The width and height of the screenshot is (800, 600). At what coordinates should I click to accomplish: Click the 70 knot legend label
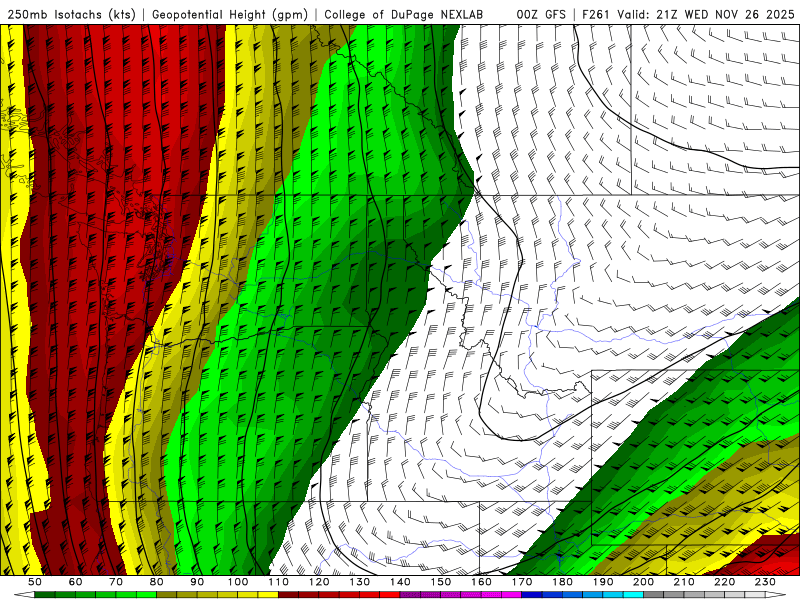(x=116, y=582)
